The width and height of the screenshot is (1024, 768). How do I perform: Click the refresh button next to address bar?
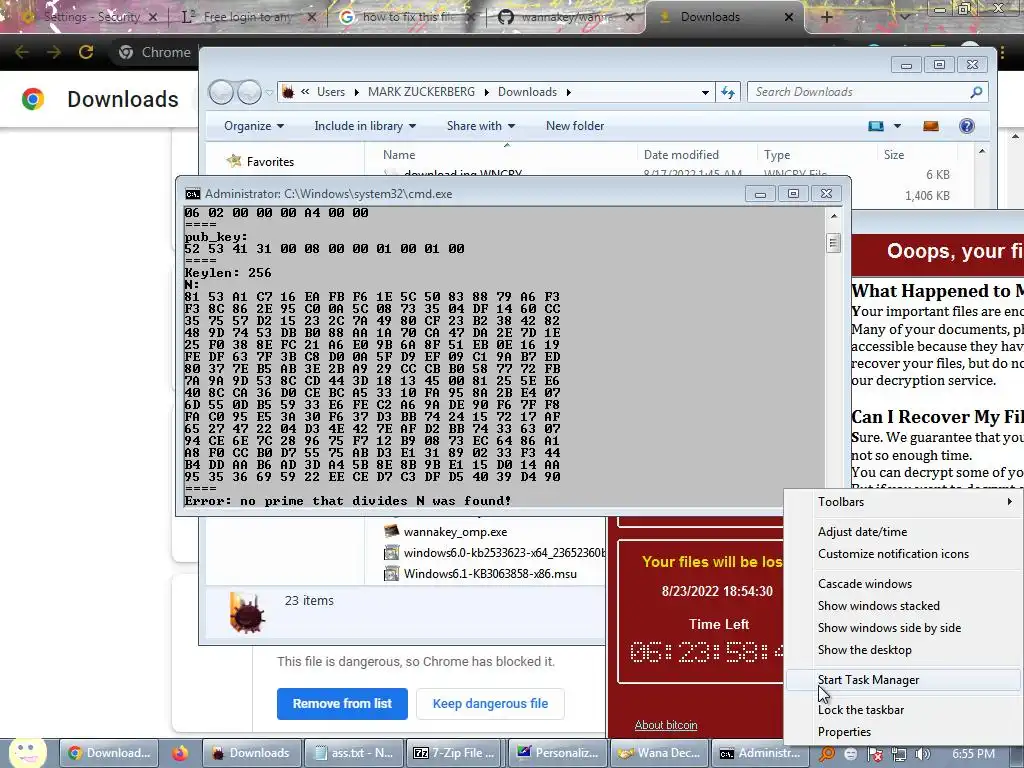728,92
